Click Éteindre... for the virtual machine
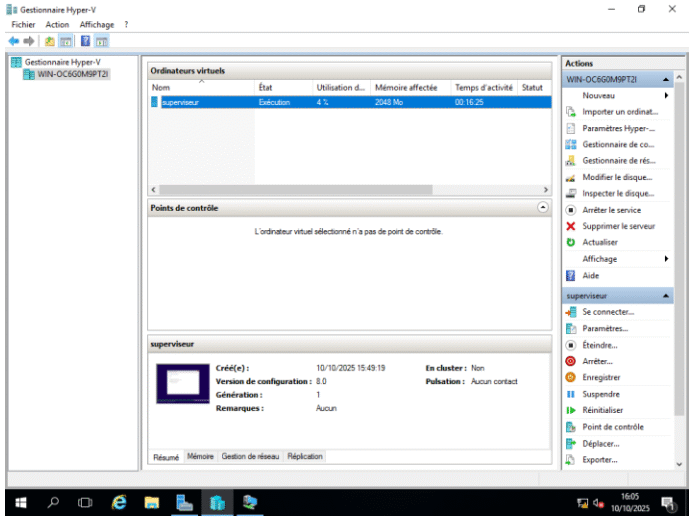Image resolution: width=693 pixels, height=519 pixels. 600,345
